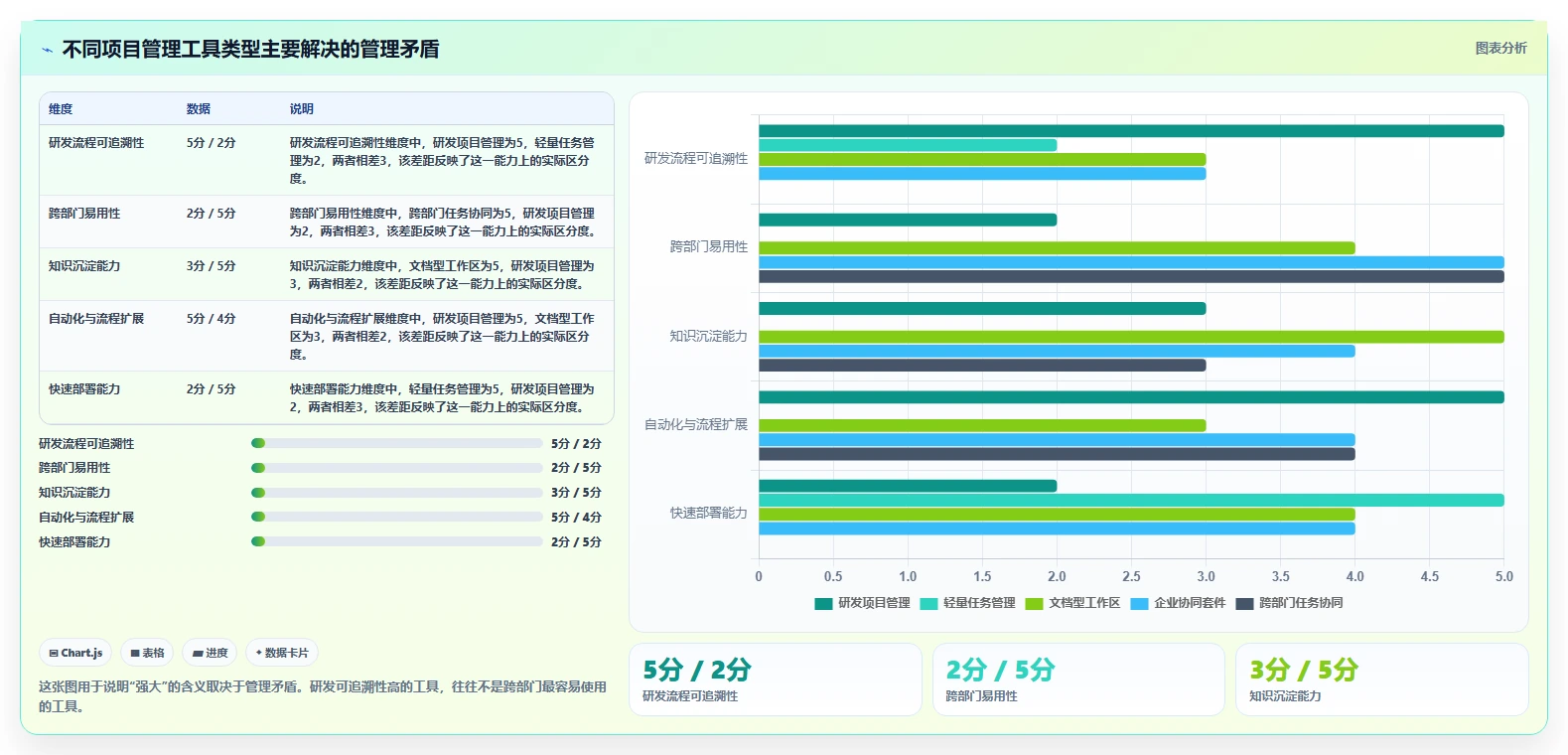Click the chart title 不同项目管理工具类型主要解决的管理矛盾

[x=250, y=49]
